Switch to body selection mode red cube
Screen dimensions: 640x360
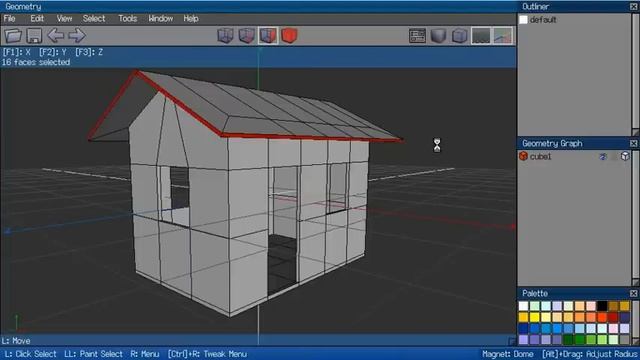click(289, 36)
